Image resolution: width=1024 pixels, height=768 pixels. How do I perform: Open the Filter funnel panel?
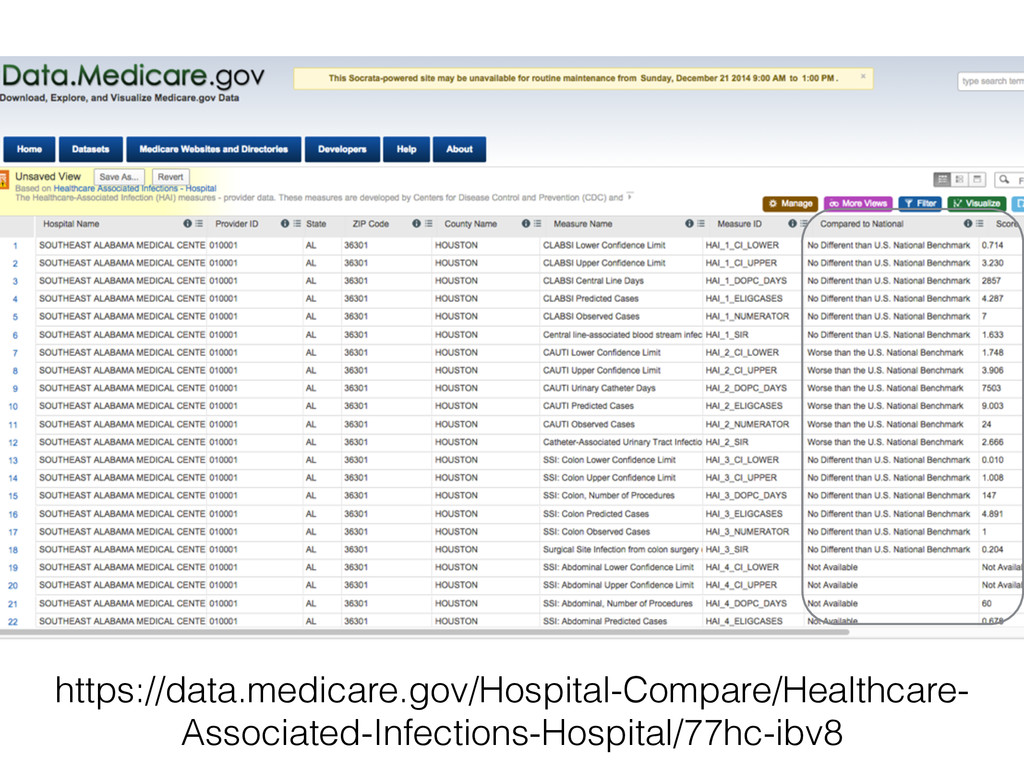(920, 203)
